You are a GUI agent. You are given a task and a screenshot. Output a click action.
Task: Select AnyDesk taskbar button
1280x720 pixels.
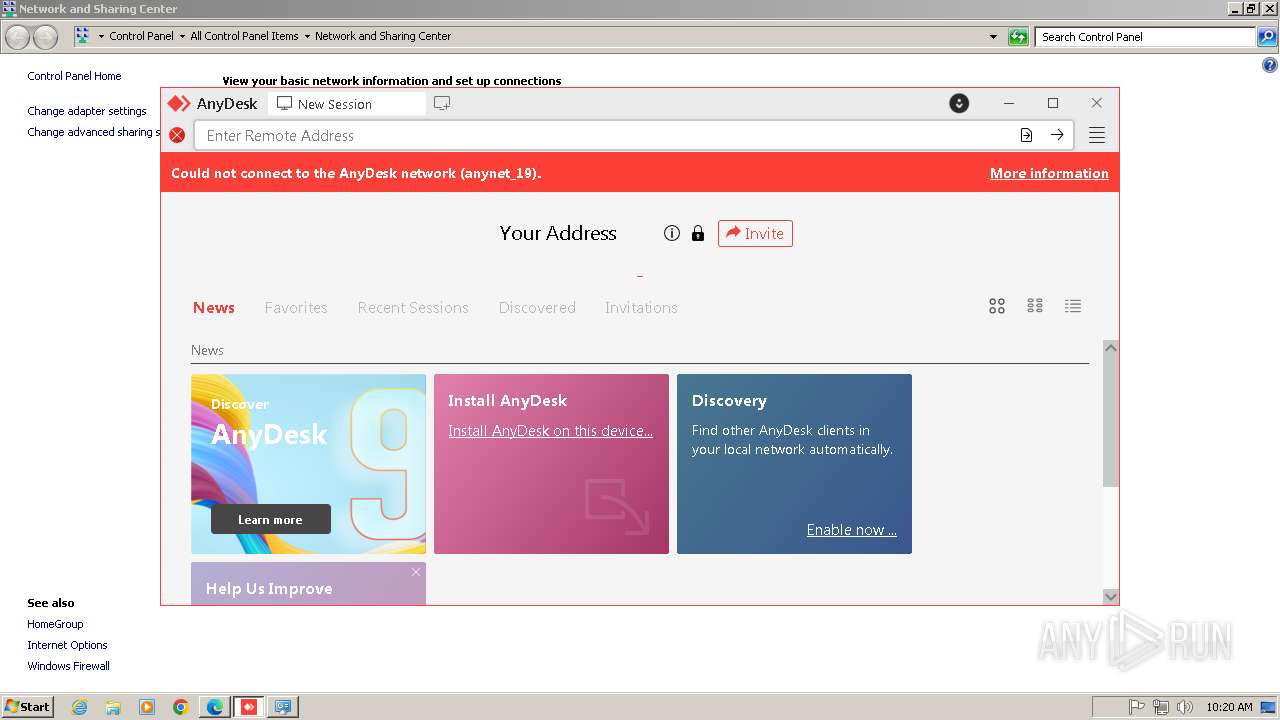249,707
